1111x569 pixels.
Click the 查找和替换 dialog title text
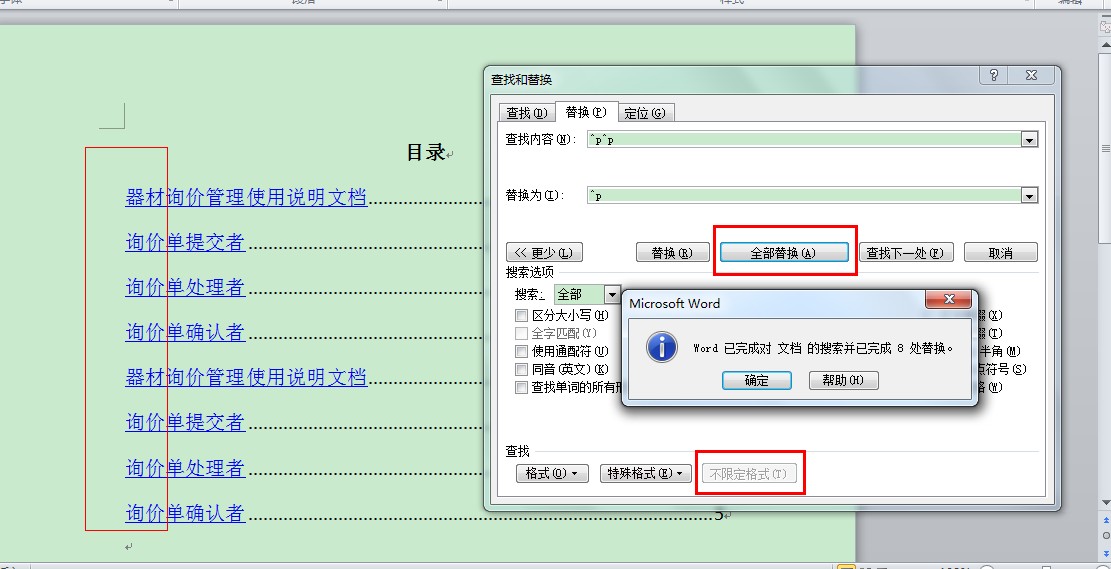click(521, 80)
